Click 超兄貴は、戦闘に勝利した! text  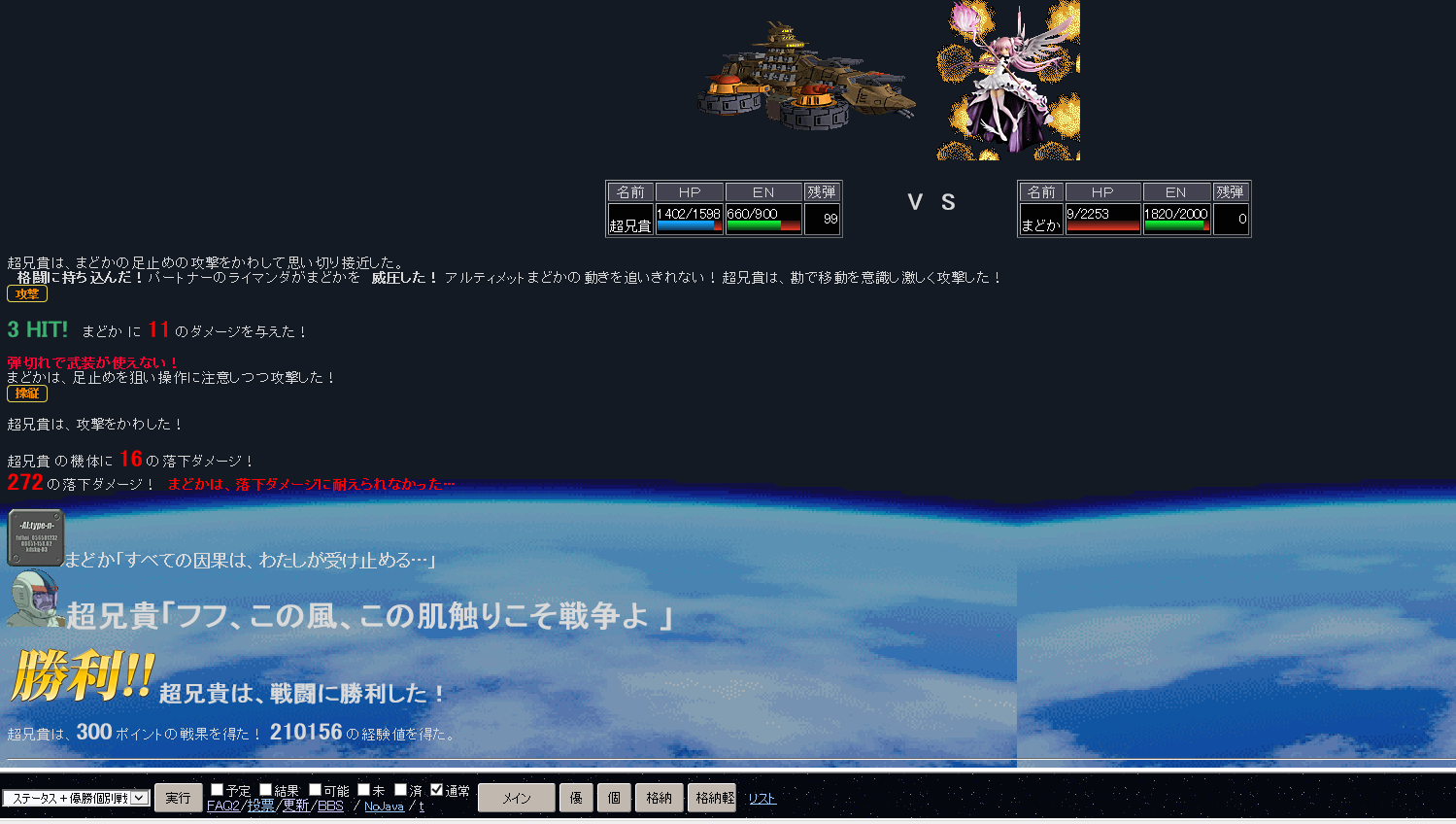point(302,693)
